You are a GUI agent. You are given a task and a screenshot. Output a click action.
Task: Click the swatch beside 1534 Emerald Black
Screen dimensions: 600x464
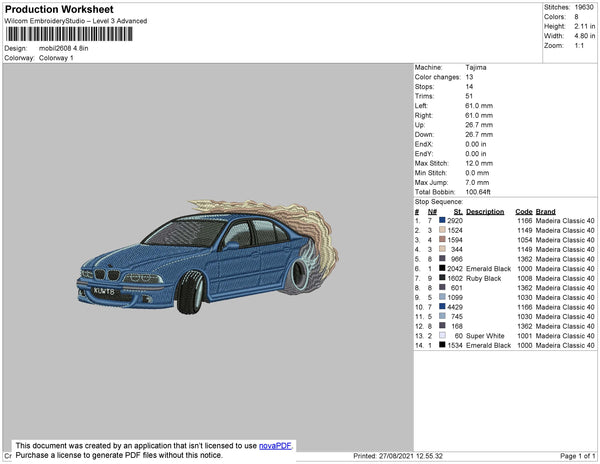pyautogui.click(x=443, y=346)
